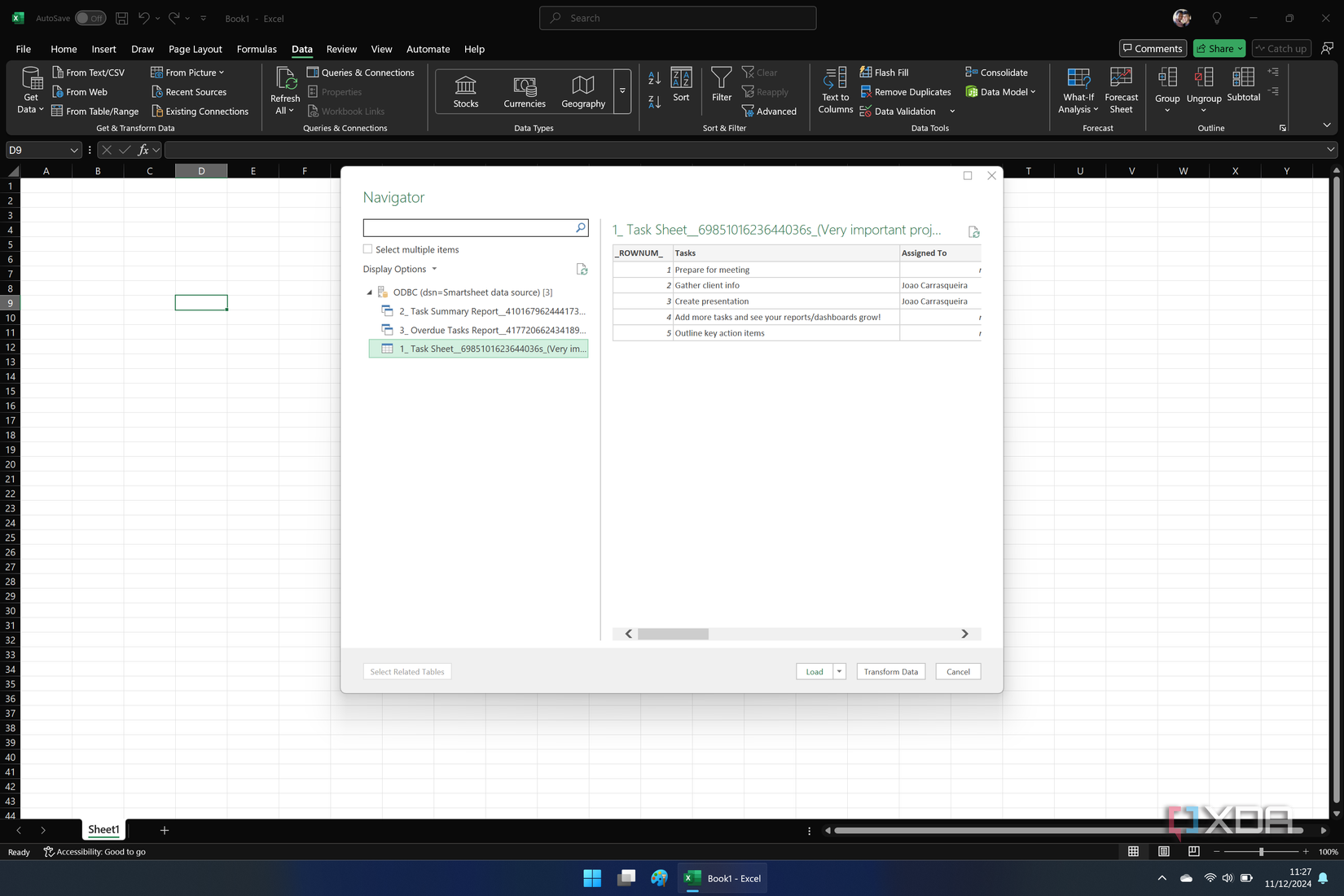Switch to the Formulas ribbon tab
This screenshot has height=896, width=1344.
click(257, 49)
